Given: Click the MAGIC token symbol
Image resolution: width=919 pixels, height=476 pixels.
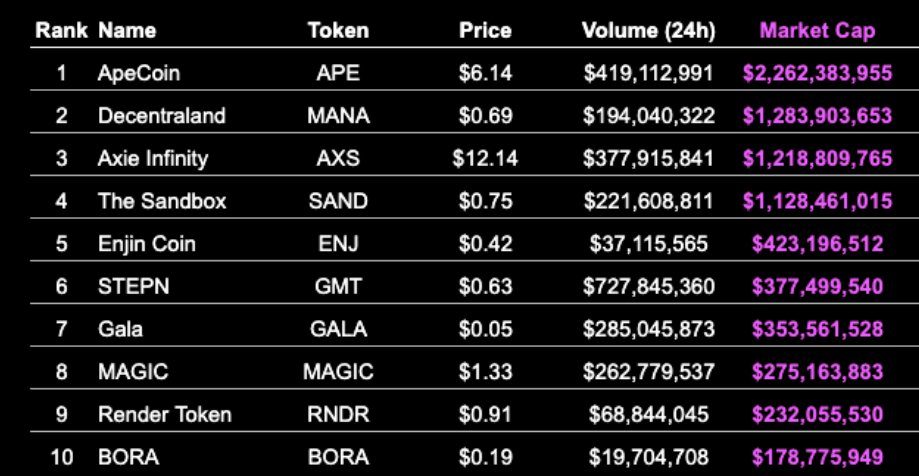Looking at the screenshot, I should coord(338,372).
